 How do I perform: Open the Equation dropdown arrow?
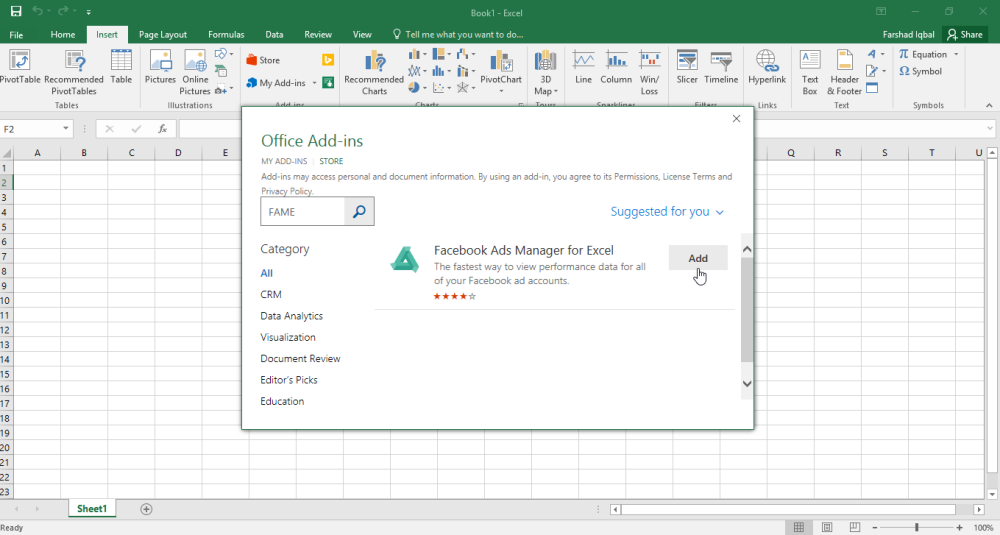pyautogui.click(x=956, y=54)
